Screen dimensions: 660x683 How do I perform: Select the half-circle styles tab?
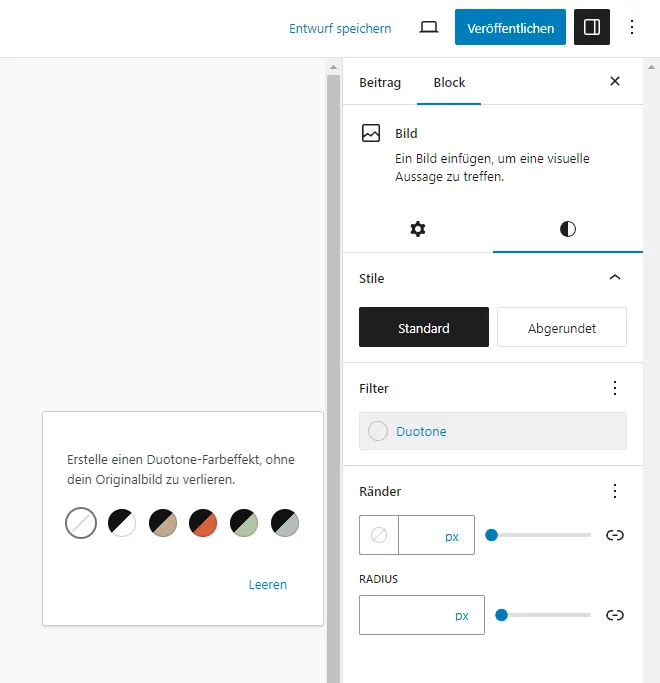568,229
